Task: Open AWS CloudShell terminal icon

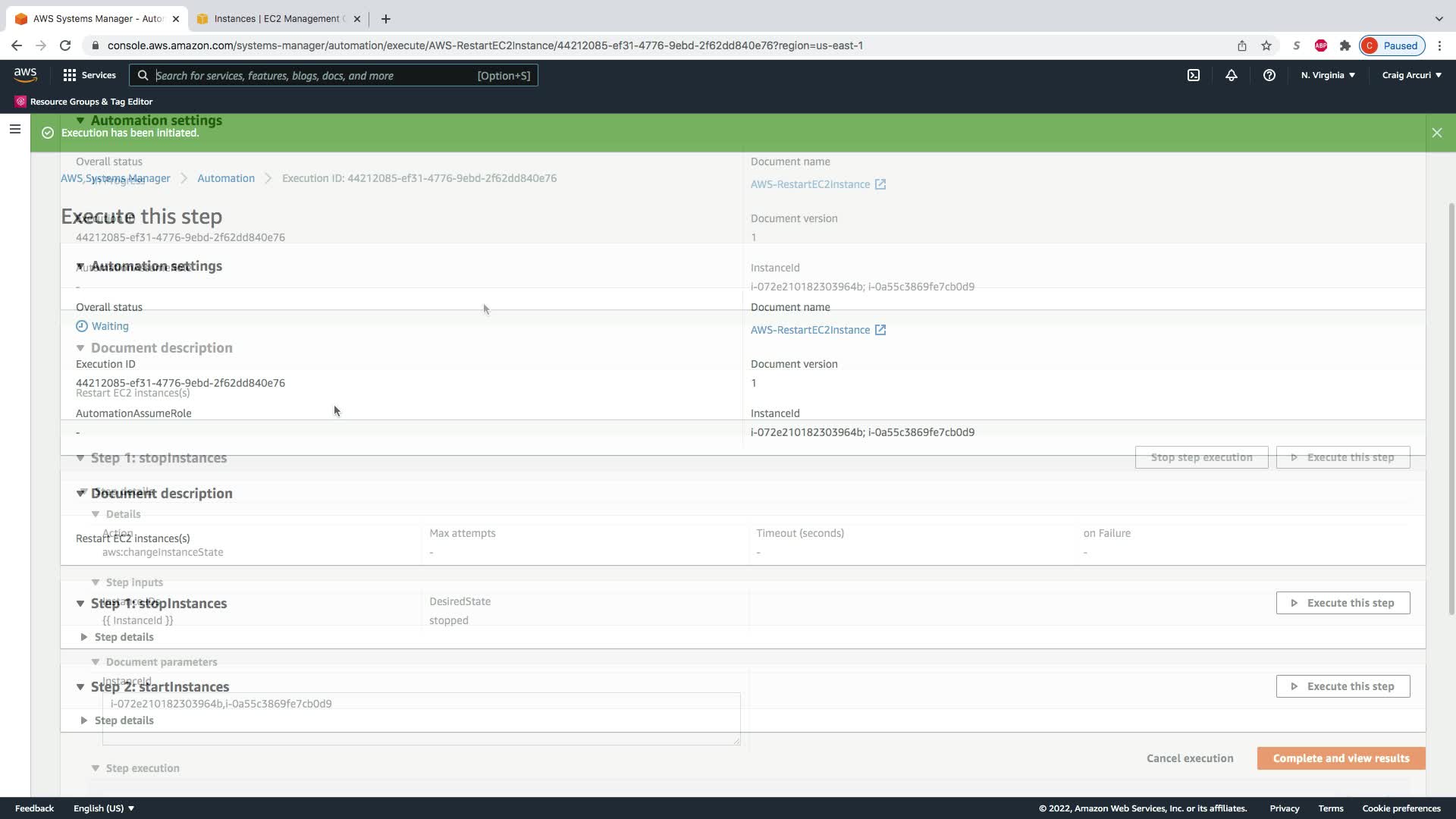Action: pyautogui.click(x=1193, y=75)
